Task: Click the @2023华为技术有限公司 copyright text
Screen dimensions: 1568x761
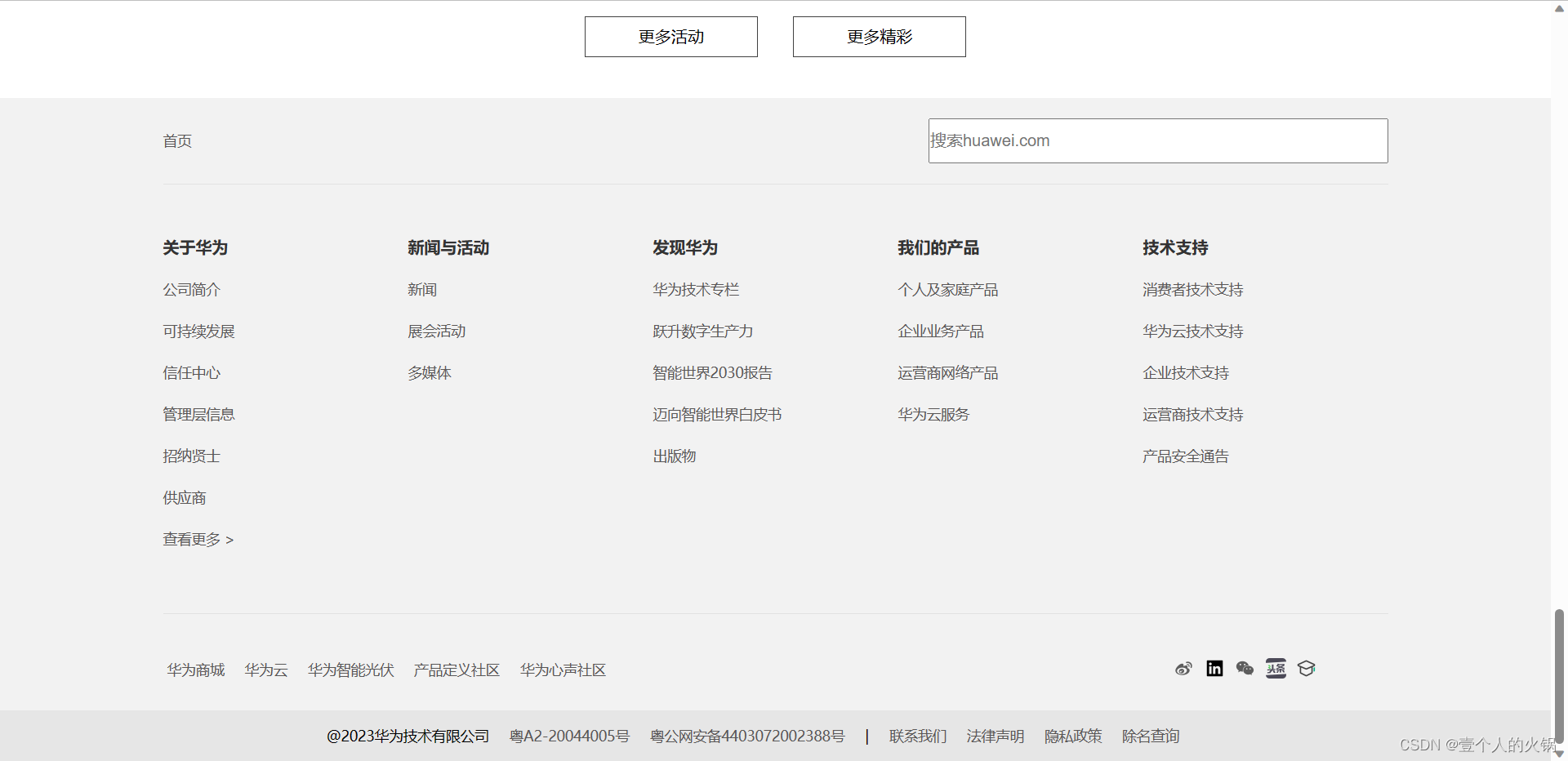Action: [408, 737]
